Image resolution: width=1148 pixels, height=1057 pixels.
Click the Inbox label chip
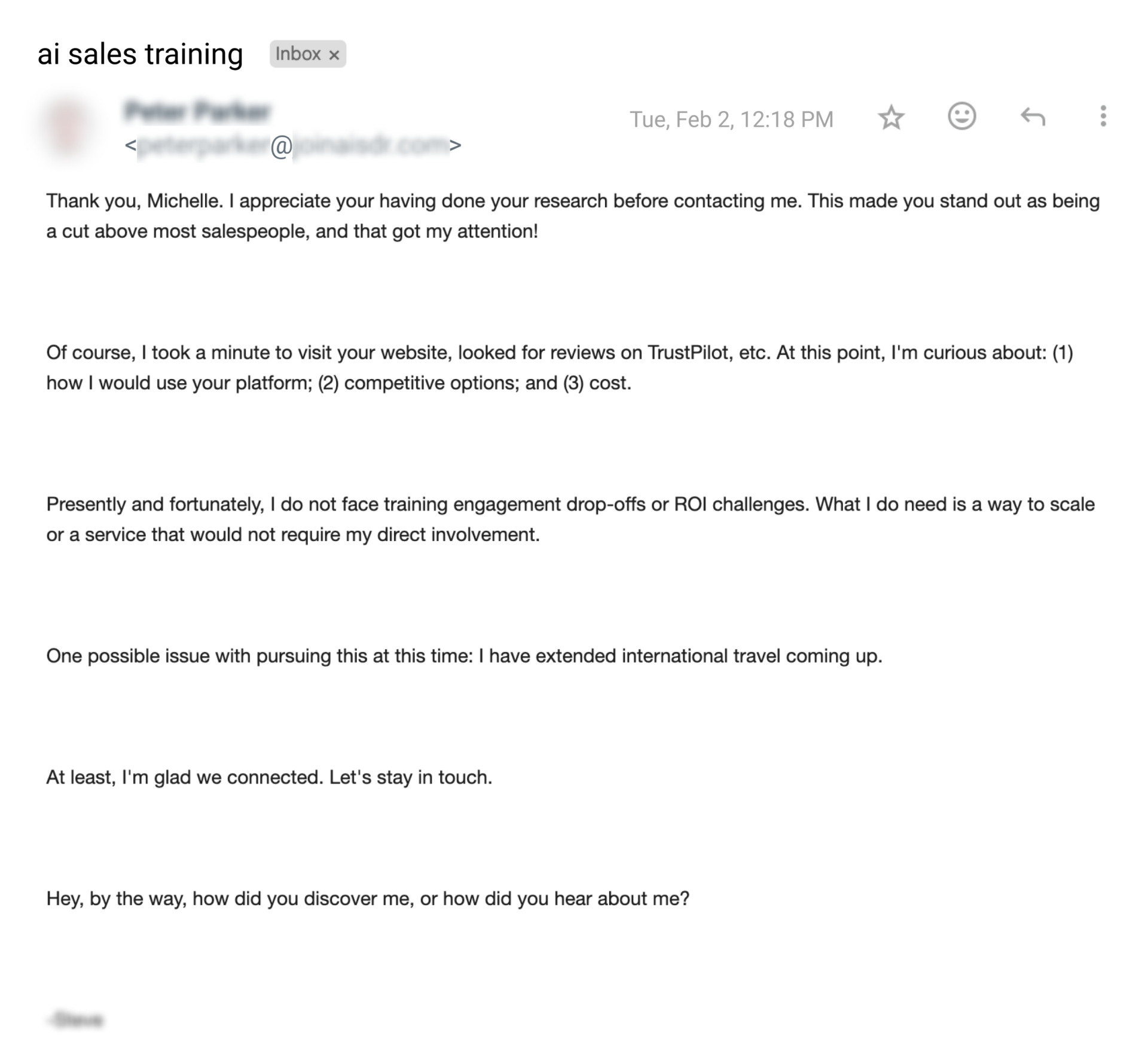(x=298, y=54)
